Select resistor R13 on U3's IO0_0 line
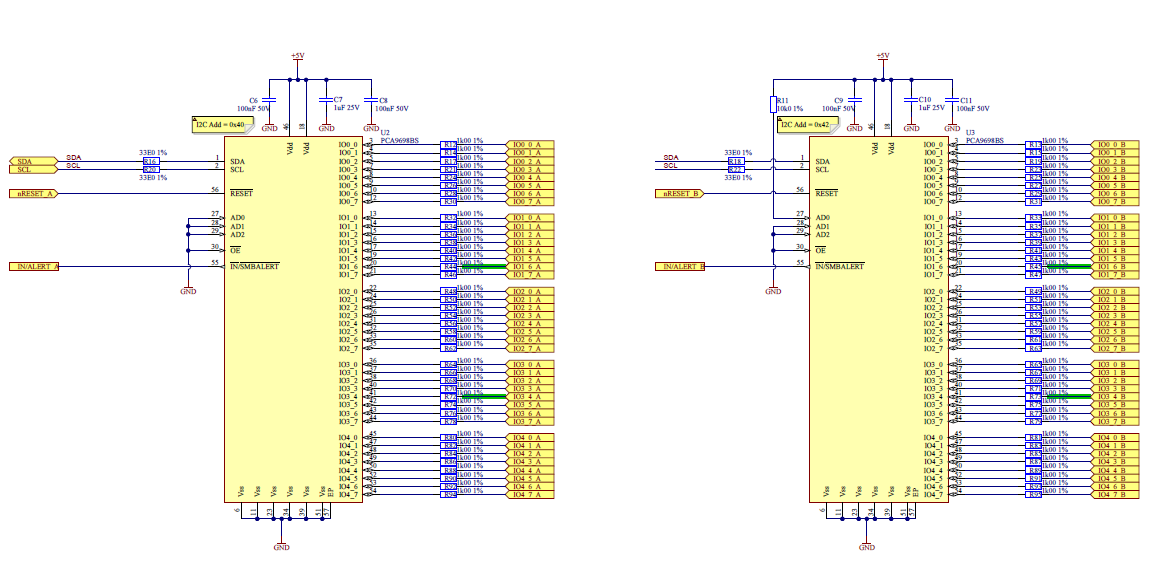Viewport: 1171px width, 584px height. 1034,145
